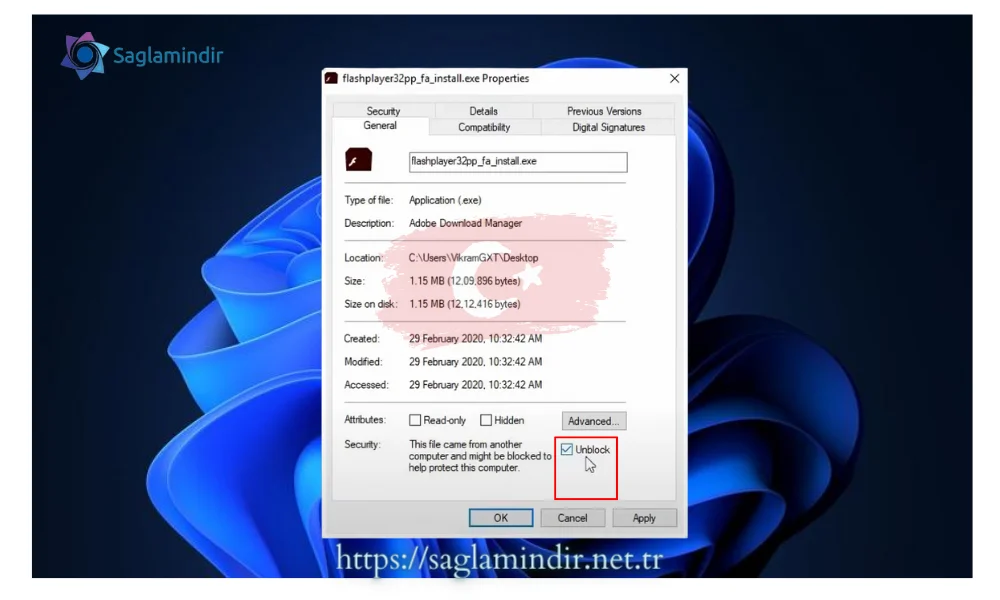Click the Apply button
This screenshot has width=1000, height=600.
[x=644, y=518]
